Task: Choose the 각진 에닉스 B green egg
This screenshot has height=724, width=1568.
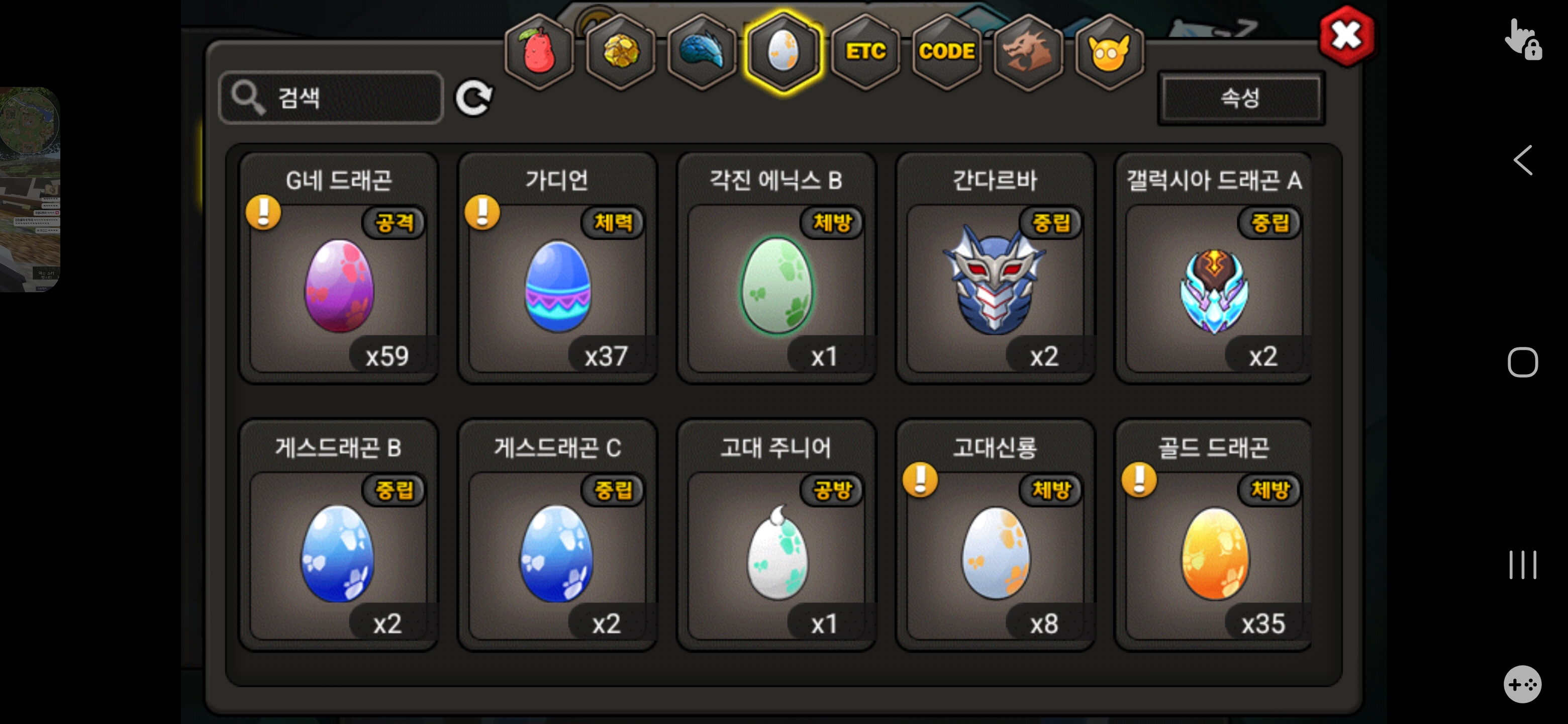Action: [x=776, y=268]
